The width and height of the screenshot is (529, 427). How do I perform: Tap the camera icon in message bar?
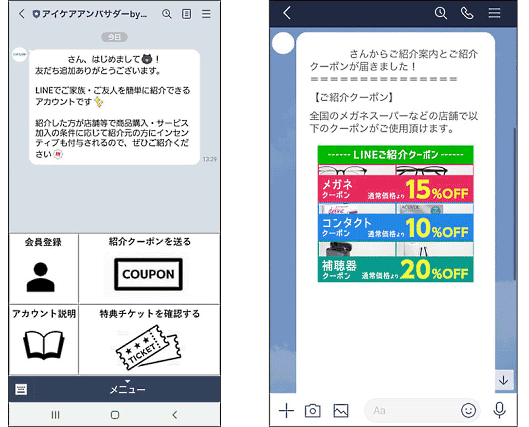point(312,410)
